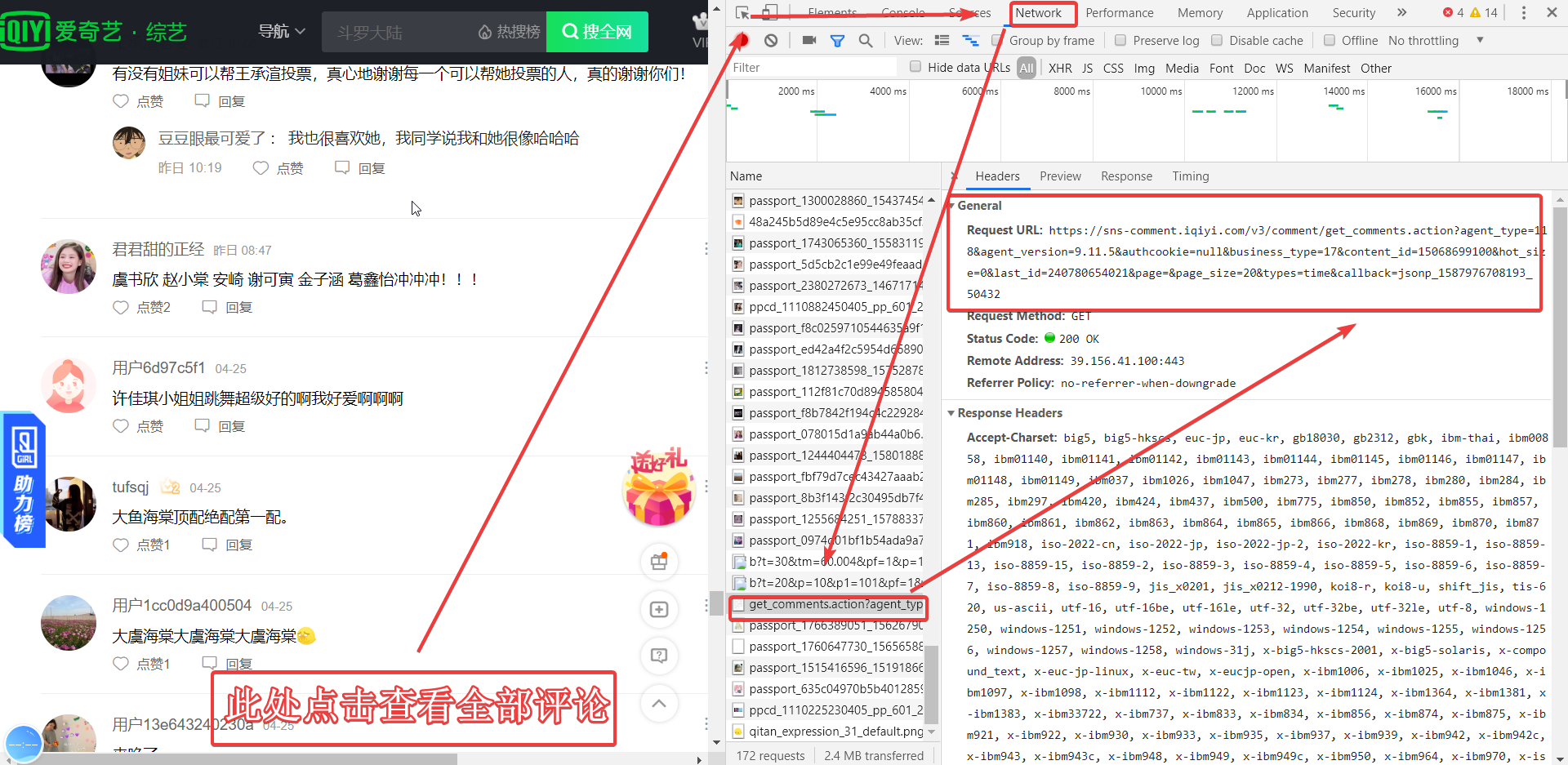Click the screenshot capture camera icon
1568x765 pixels.
pyautogui.click(x=810, y=40)
